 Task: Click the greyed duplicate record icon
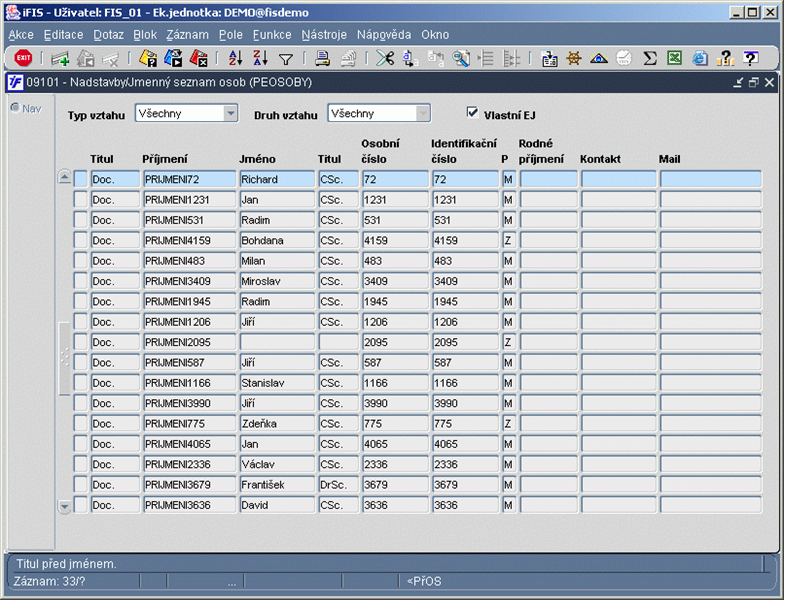click(x=86, y=59)
